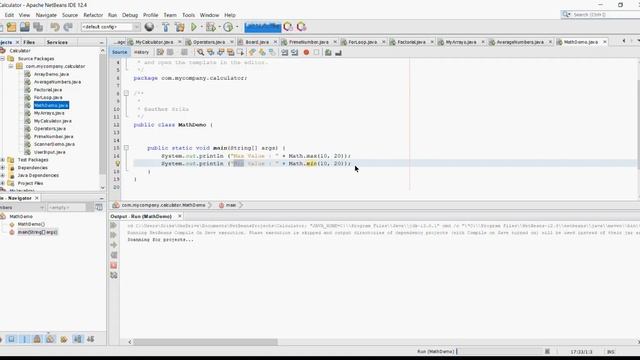The image size is (640, 360).
Task: Click the Open Project folder icon
Action: [x=11, y=27]
